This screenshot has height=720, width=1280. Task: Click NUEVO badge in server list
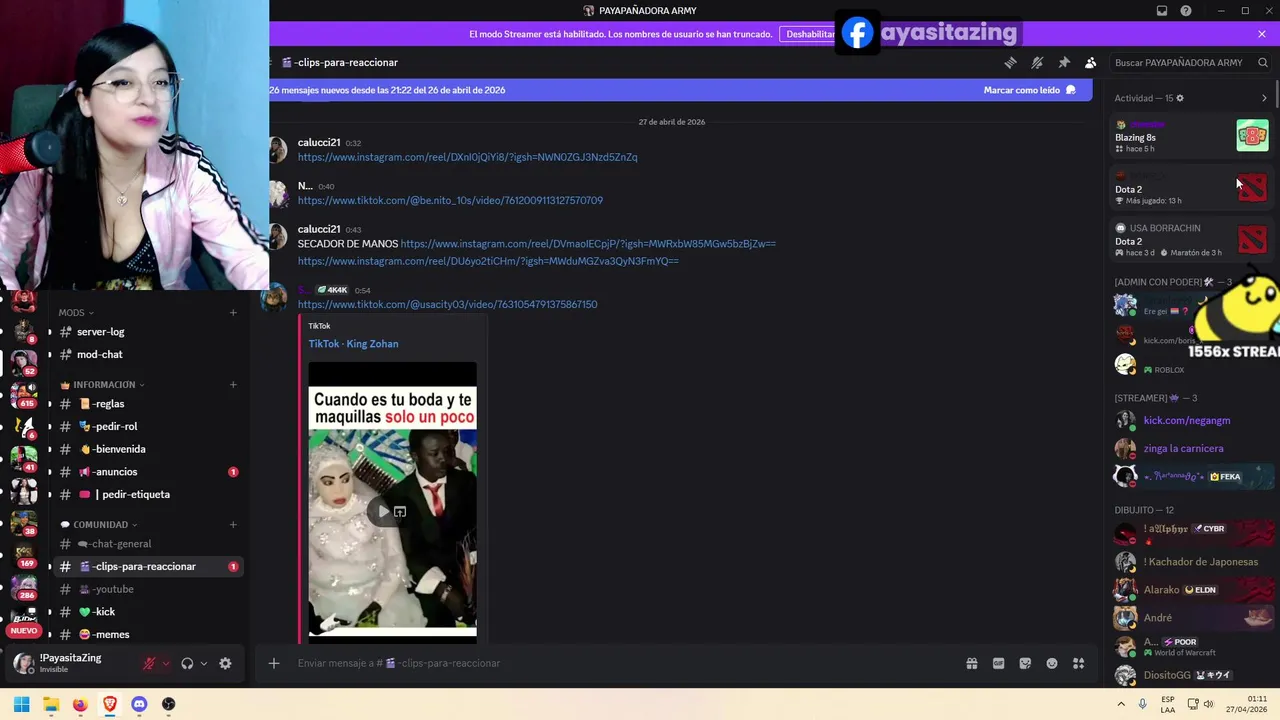24,631
